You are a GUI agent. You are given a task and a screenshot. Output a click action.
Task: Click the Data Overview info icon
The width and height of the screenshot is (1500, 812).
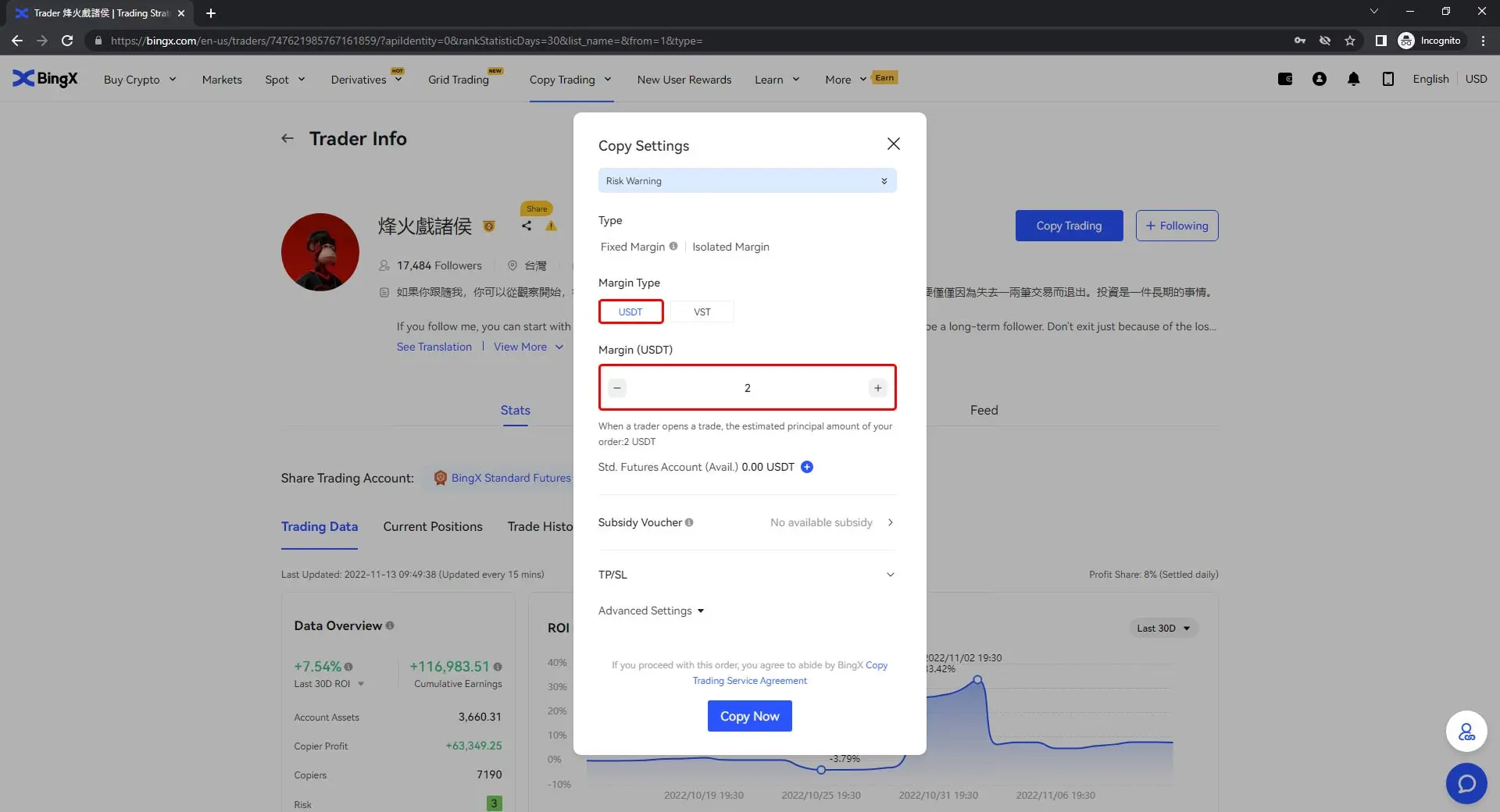pyautogui.click(x=390, y=625)
